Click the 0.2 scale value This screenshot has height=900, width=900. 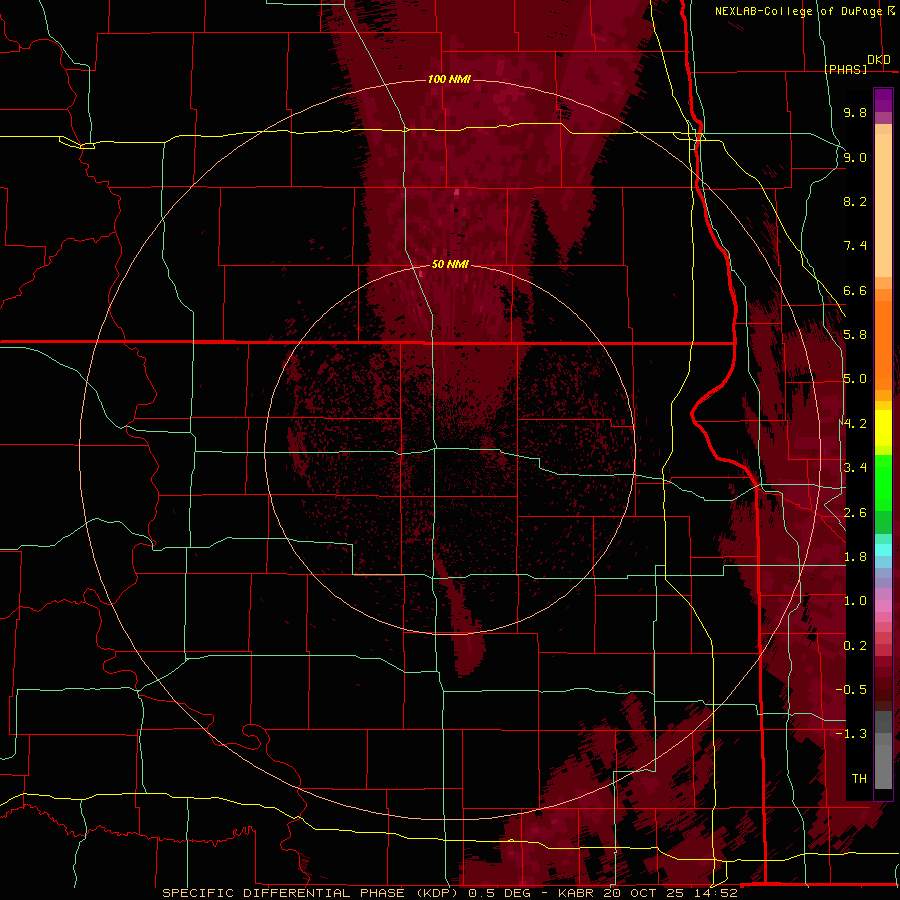pos(855,646)
